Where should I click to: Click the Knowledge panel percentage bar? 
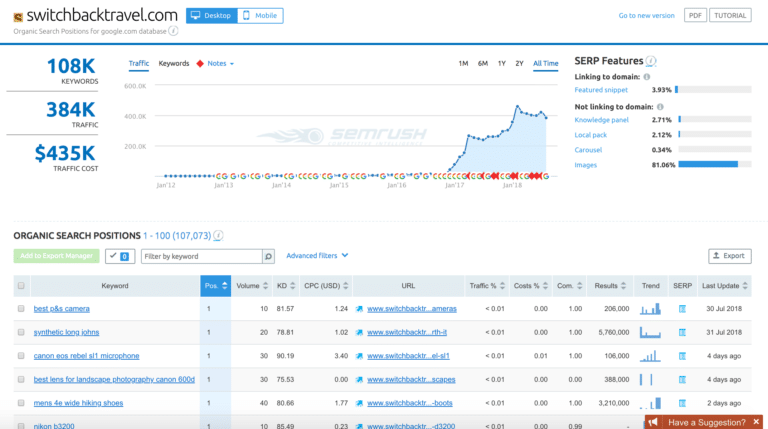[715, 119]
